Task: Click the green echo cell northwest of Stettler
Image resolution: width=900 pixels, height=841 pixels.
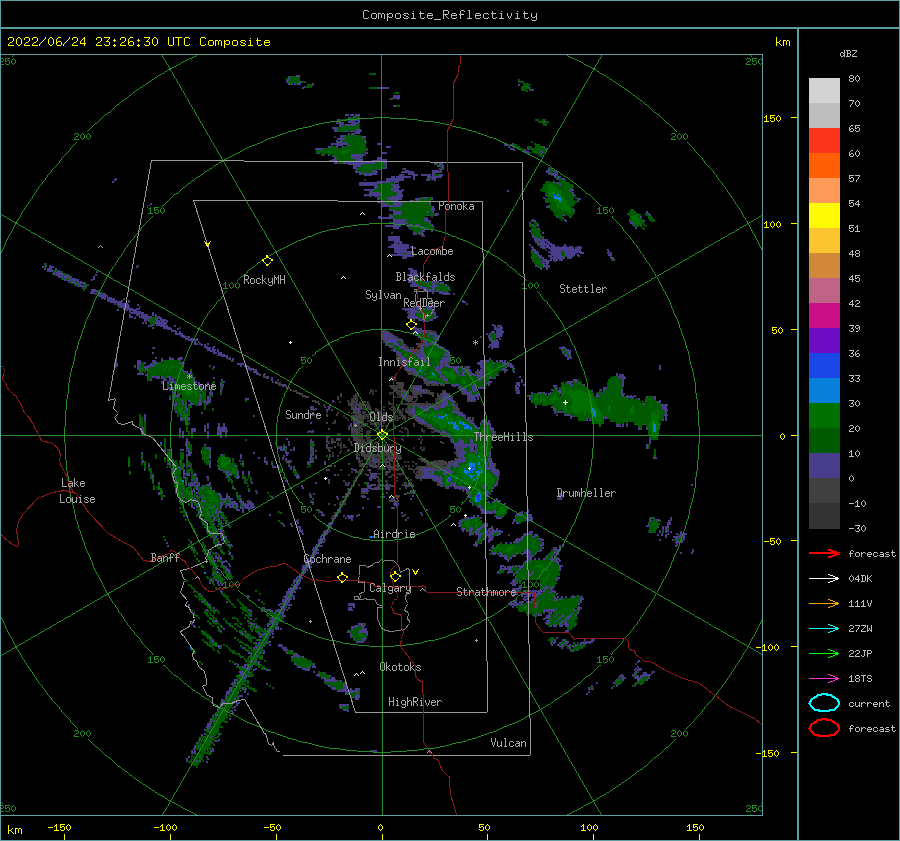Action: 558,198
